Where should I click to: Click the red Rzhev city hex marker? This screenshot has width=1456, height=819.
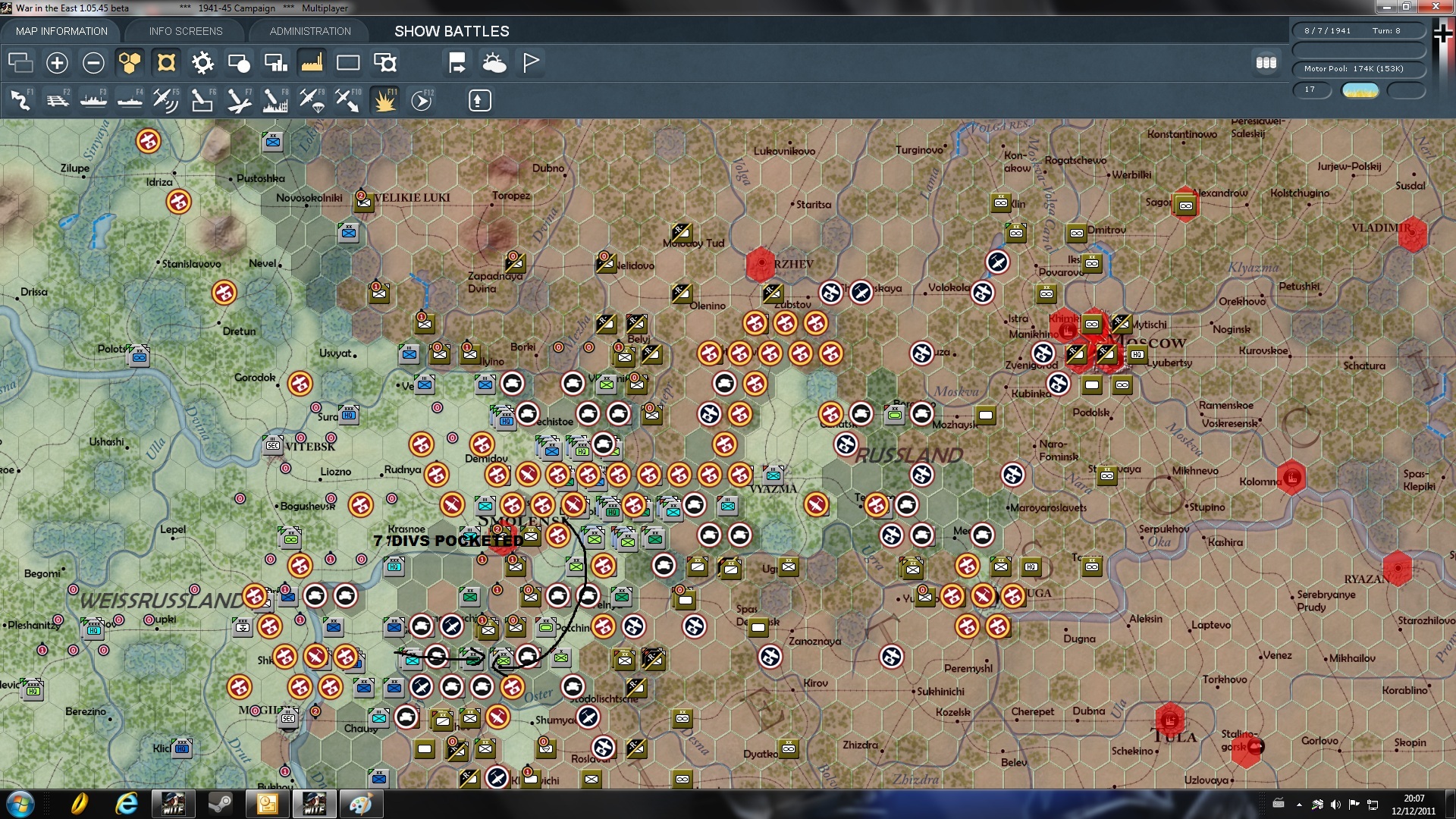(x=760, y=264)
